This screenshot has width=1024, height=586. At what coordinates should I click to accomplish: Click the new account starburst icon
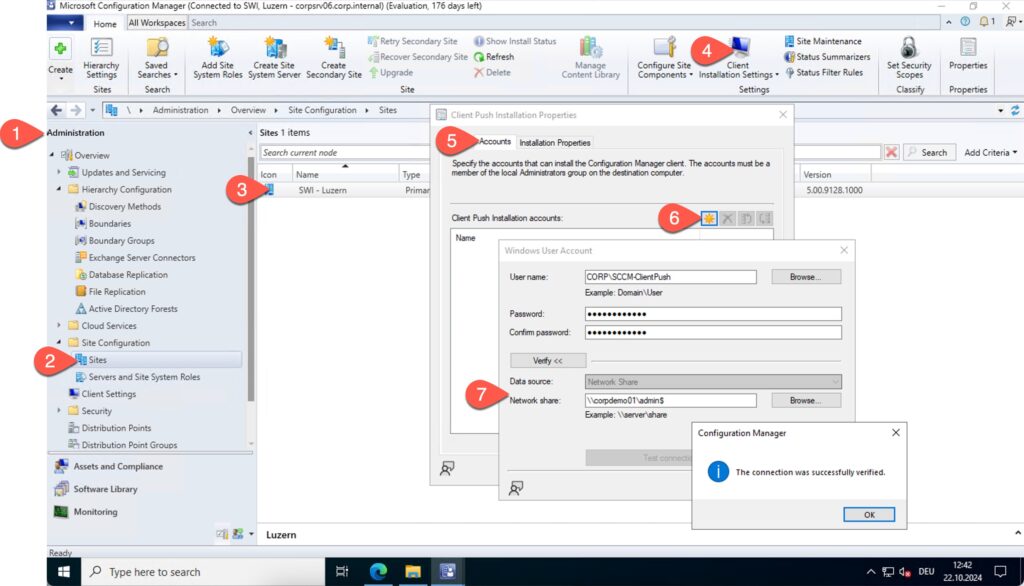[709, 218]
